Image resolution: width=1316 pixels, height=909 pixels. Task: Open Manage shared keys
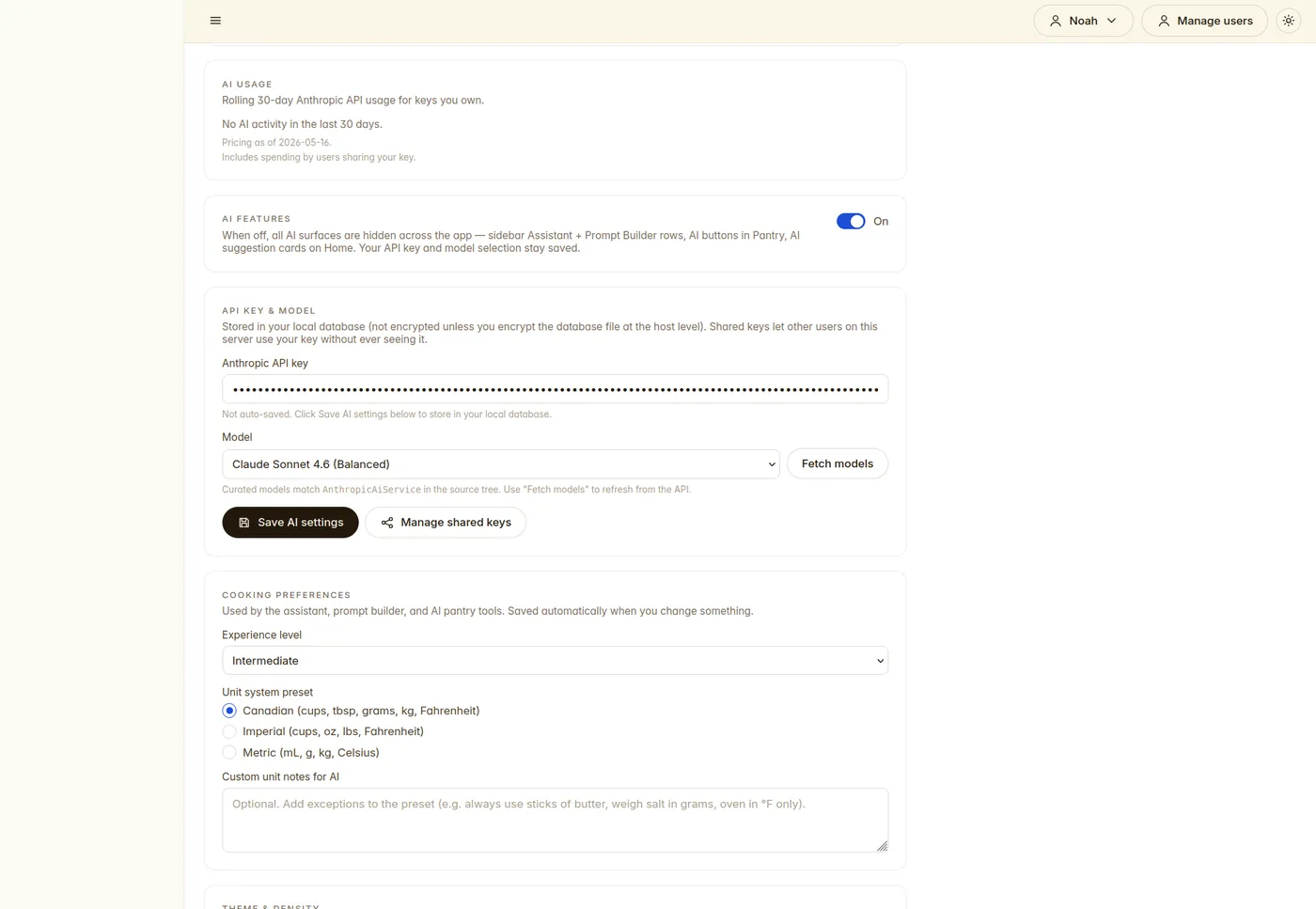(x=446, y=523)
